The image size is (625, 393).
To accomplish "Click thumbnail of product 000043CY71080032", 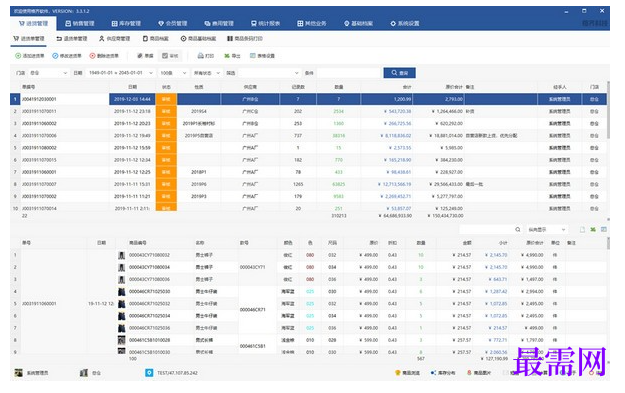I will tap(122, 255).
